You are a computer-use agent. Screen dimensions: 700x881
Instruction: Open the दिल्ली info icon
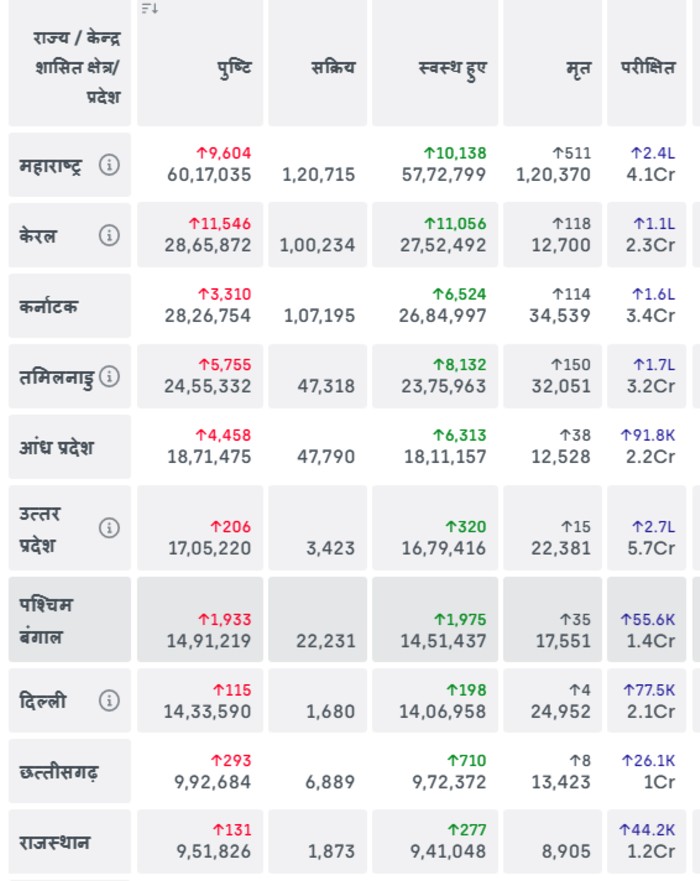109,701
